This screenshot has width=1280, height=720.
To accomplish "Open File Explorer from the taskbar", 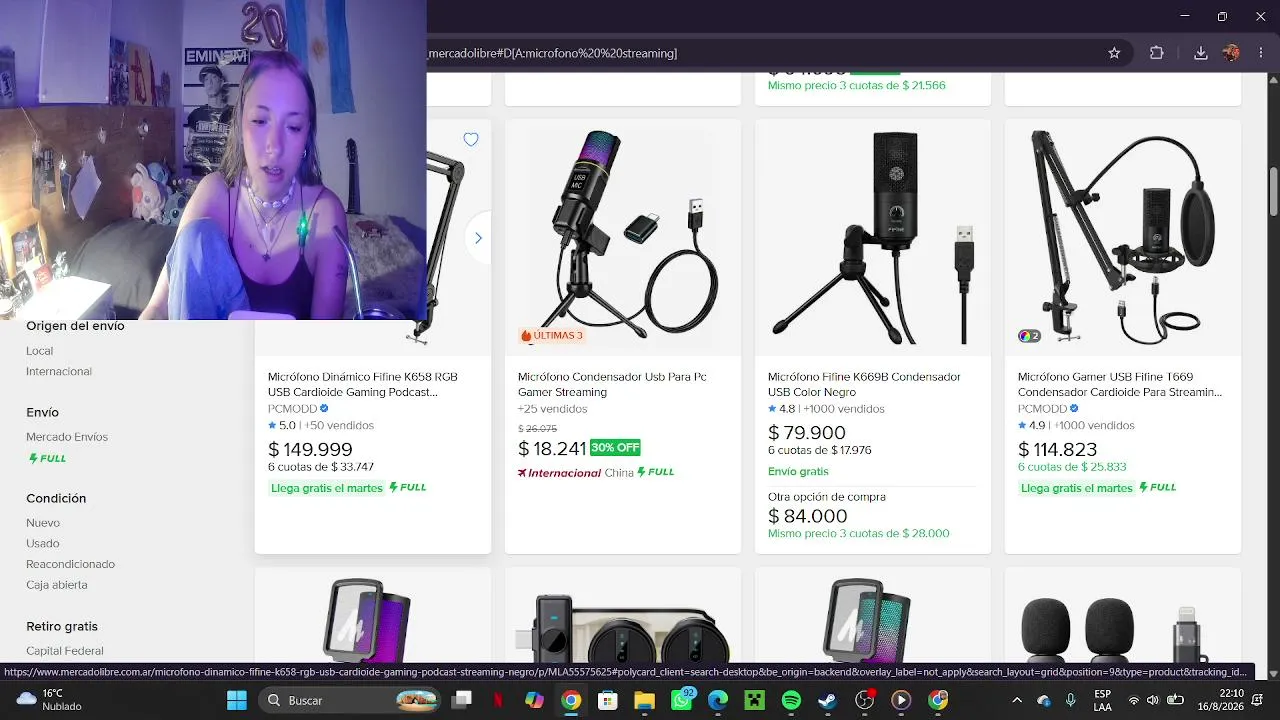I will (x=644, y=700).
